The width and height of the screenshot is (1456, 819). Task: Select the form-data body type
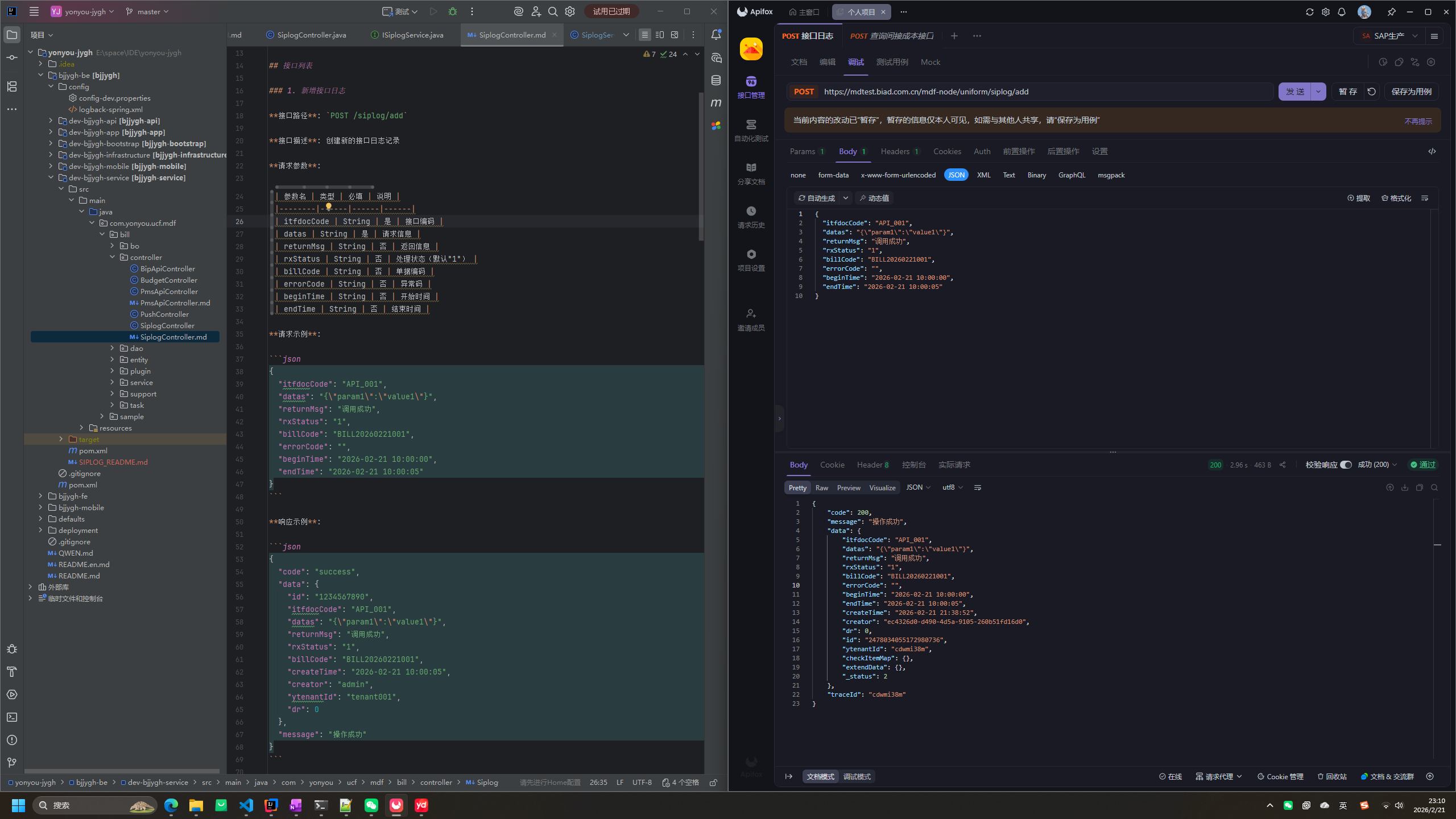click(833, 175)
